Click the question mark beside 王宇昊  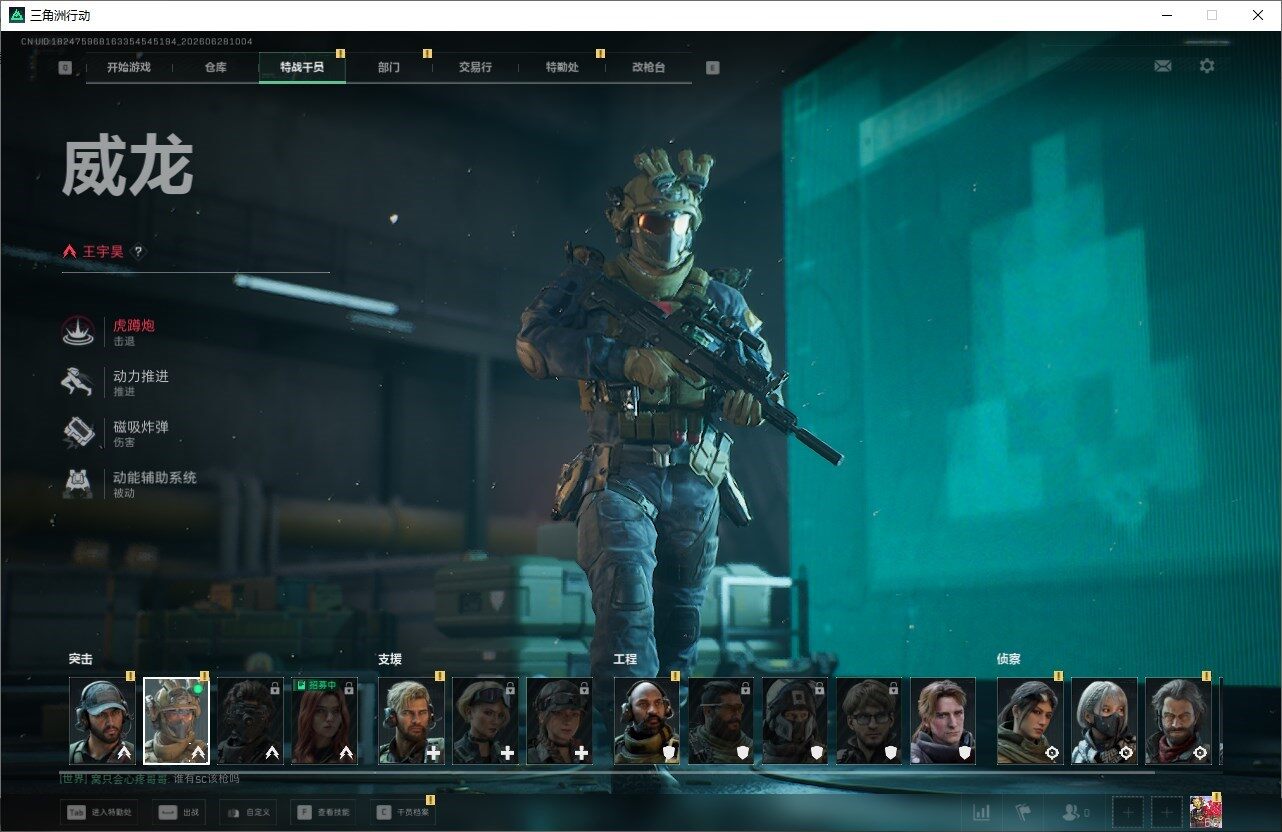[138, 252]
